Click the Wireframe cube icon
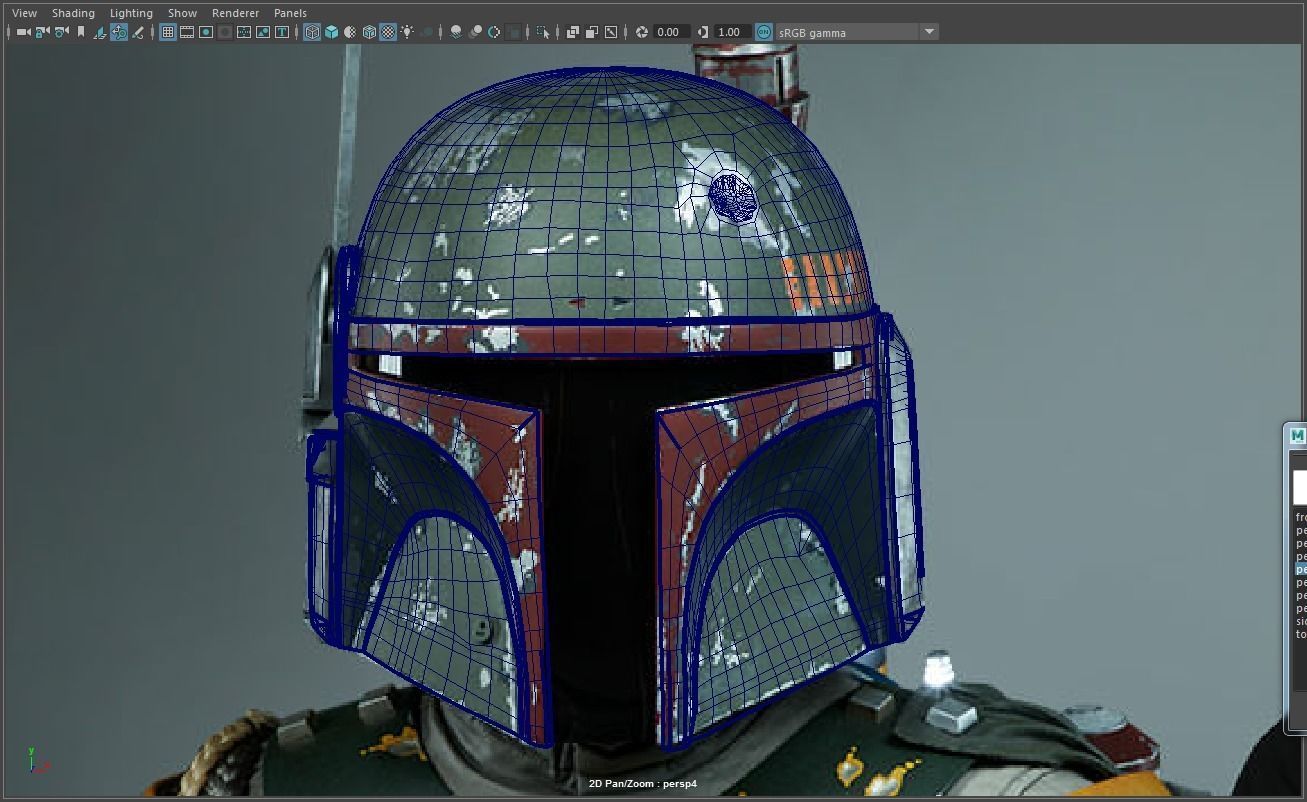 312,32
